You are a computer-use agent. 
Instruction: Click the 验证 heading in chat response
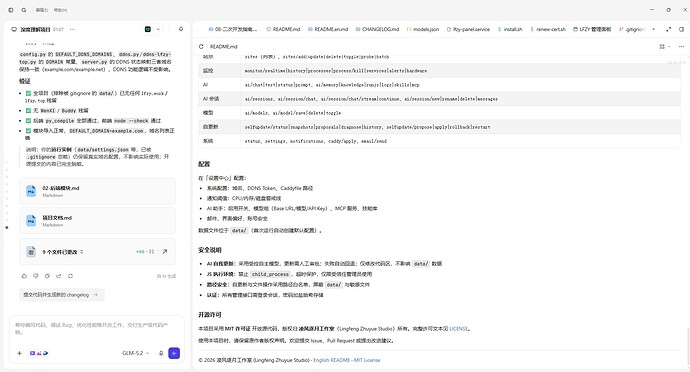coord(25,81)
